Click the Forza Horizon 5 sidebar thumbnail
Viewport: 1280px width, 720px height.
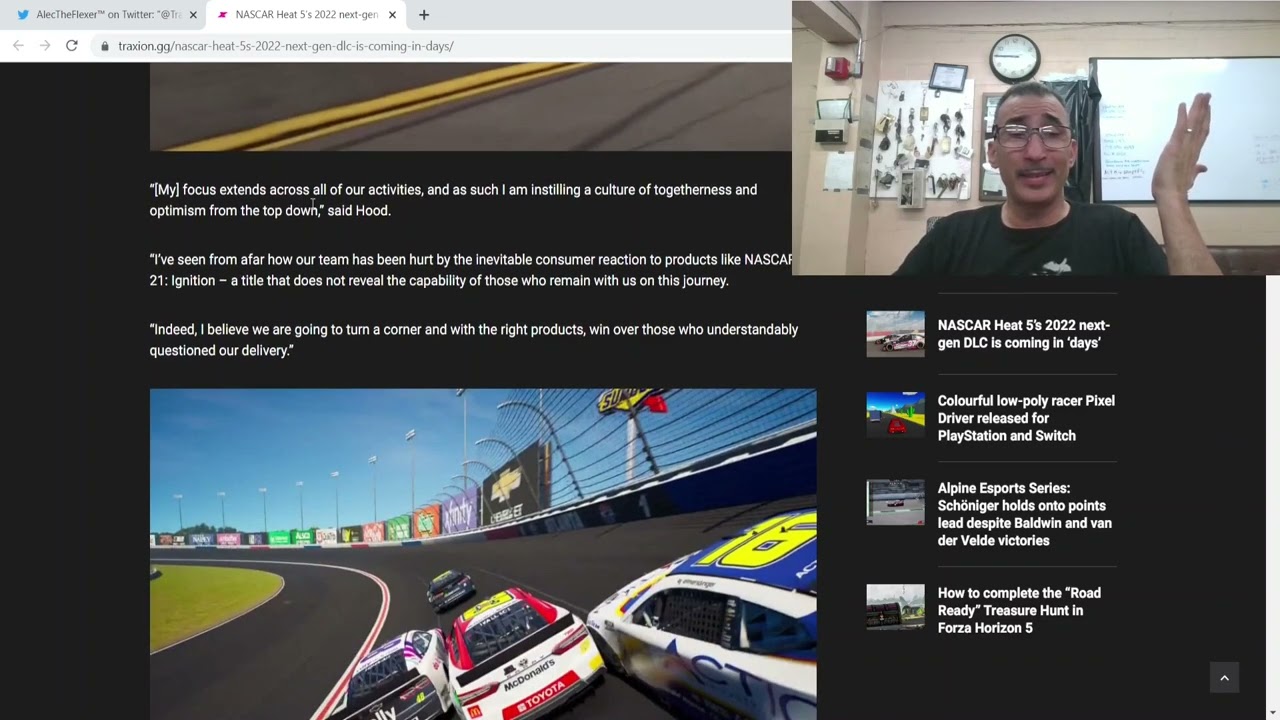(x=895, y=607)
